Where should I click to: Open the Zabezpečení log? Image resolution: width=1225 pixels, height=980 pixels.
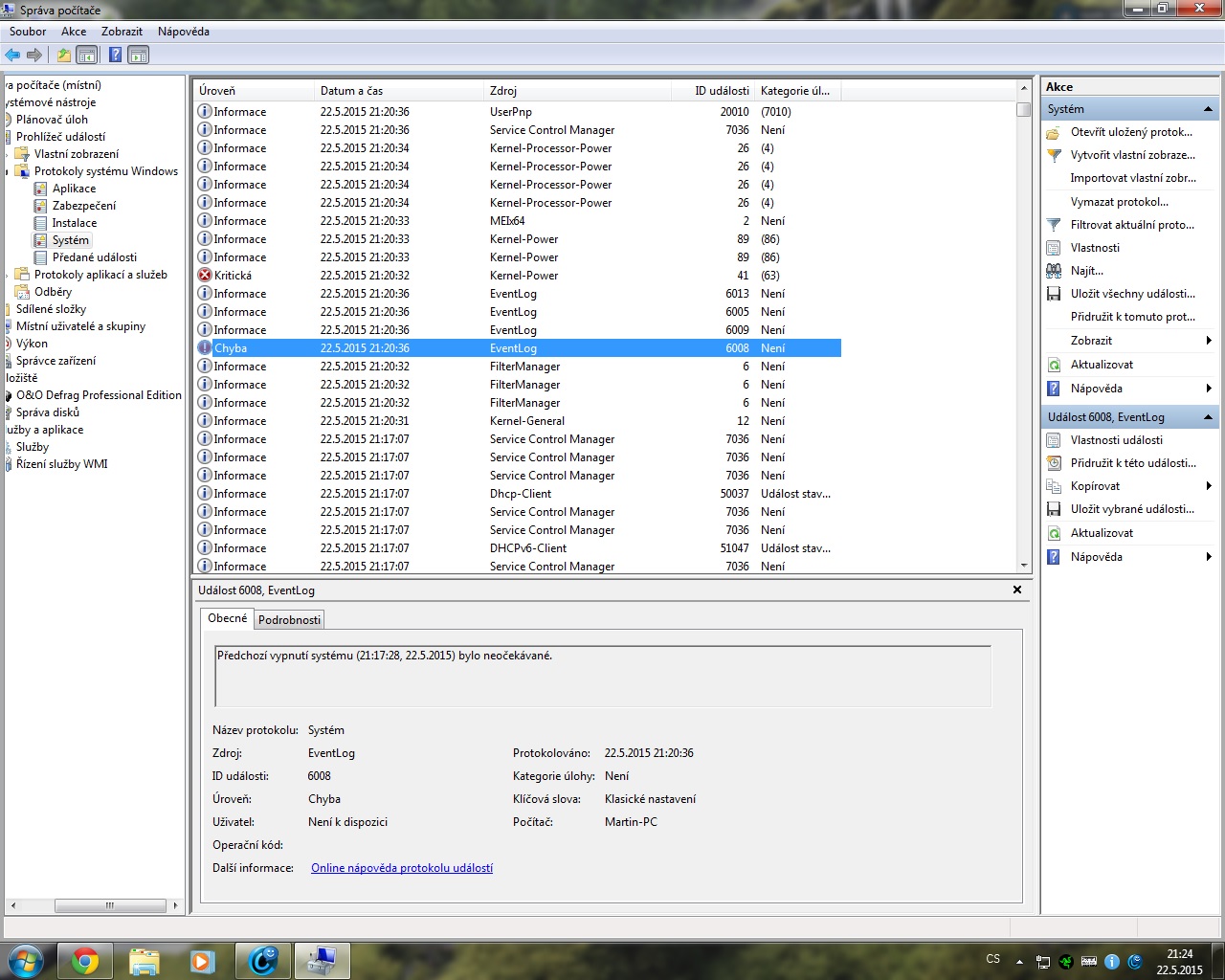click(x=84, y=206)
